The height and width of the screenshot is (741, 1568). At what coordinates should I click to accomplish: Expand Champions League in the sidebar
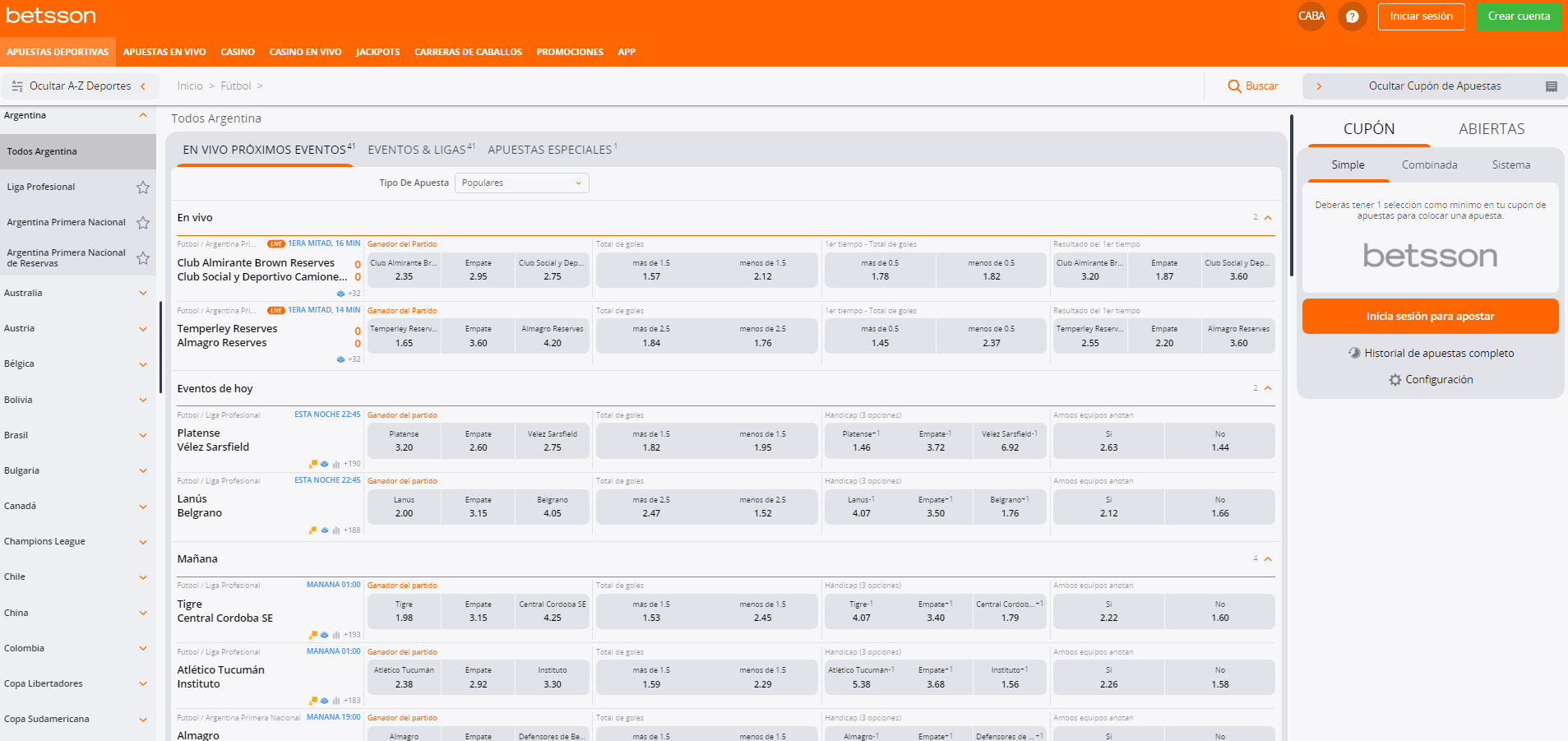(x=143, y=542)
